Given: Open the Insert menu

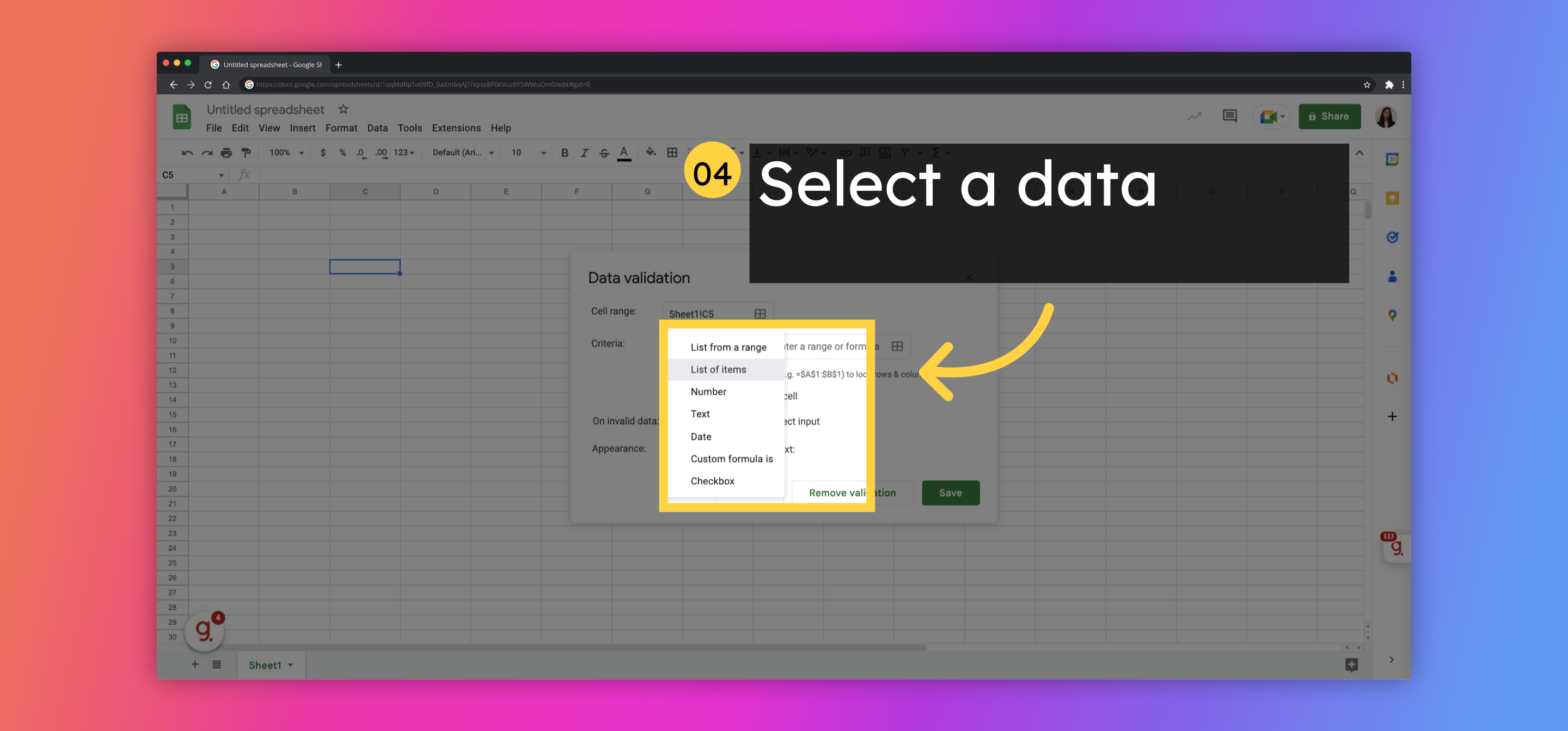Looking at the screenshot, I should tap(303, 128).
